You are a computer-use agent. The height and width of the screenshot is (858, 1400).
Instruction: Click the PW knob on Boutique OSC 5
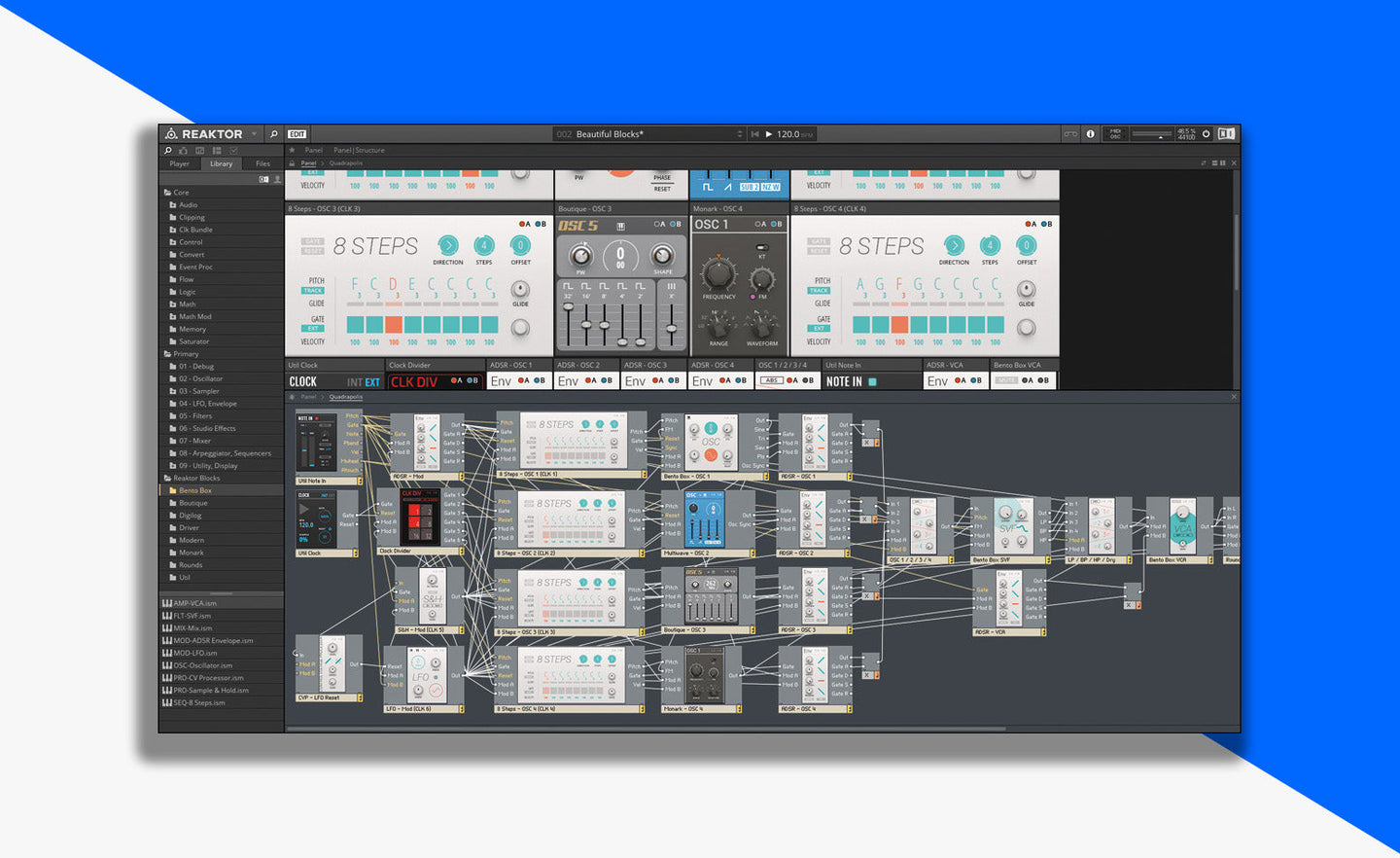point(580,256)
